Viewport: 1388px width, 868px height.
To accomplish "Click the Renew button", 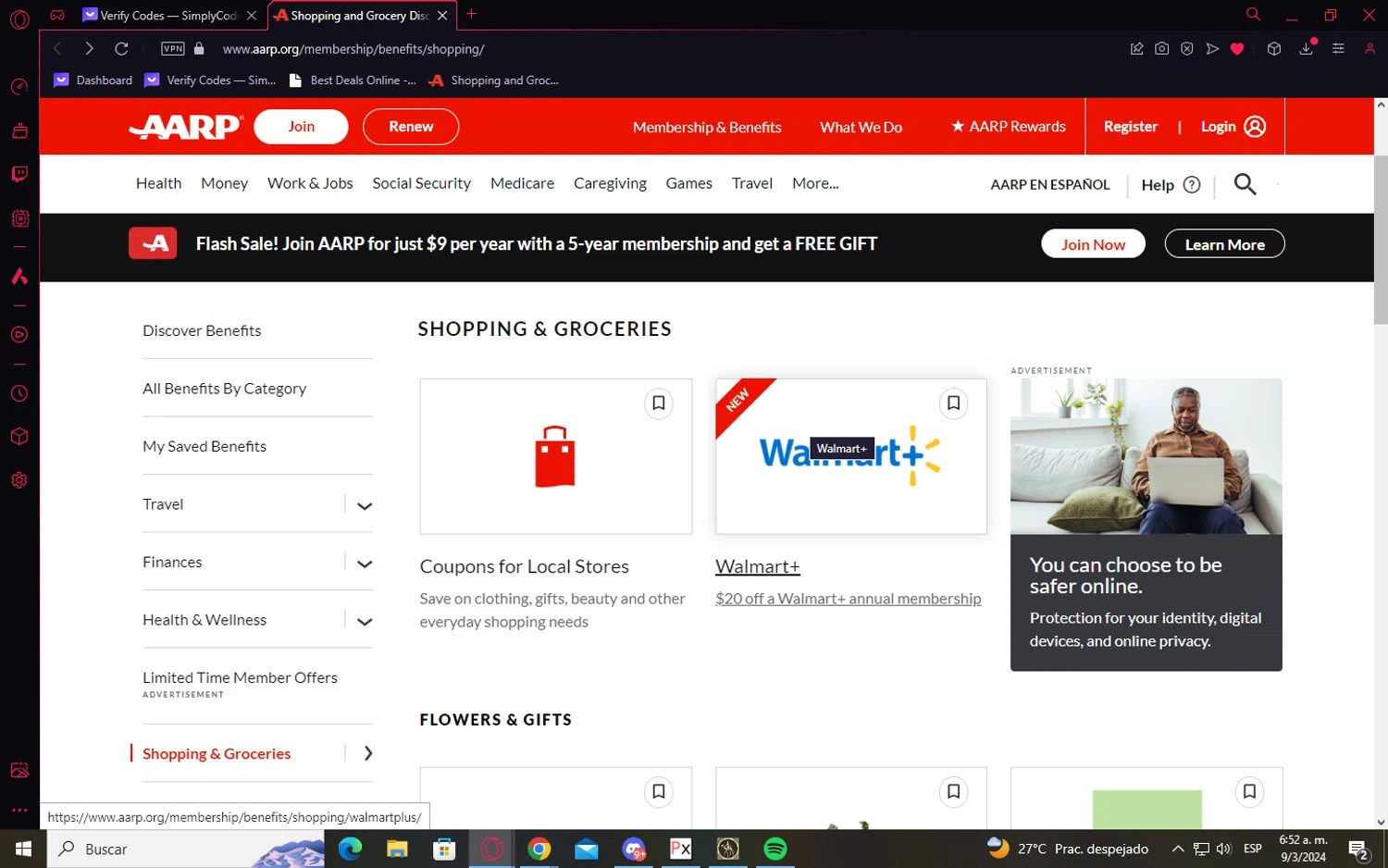I will [411, 127].
